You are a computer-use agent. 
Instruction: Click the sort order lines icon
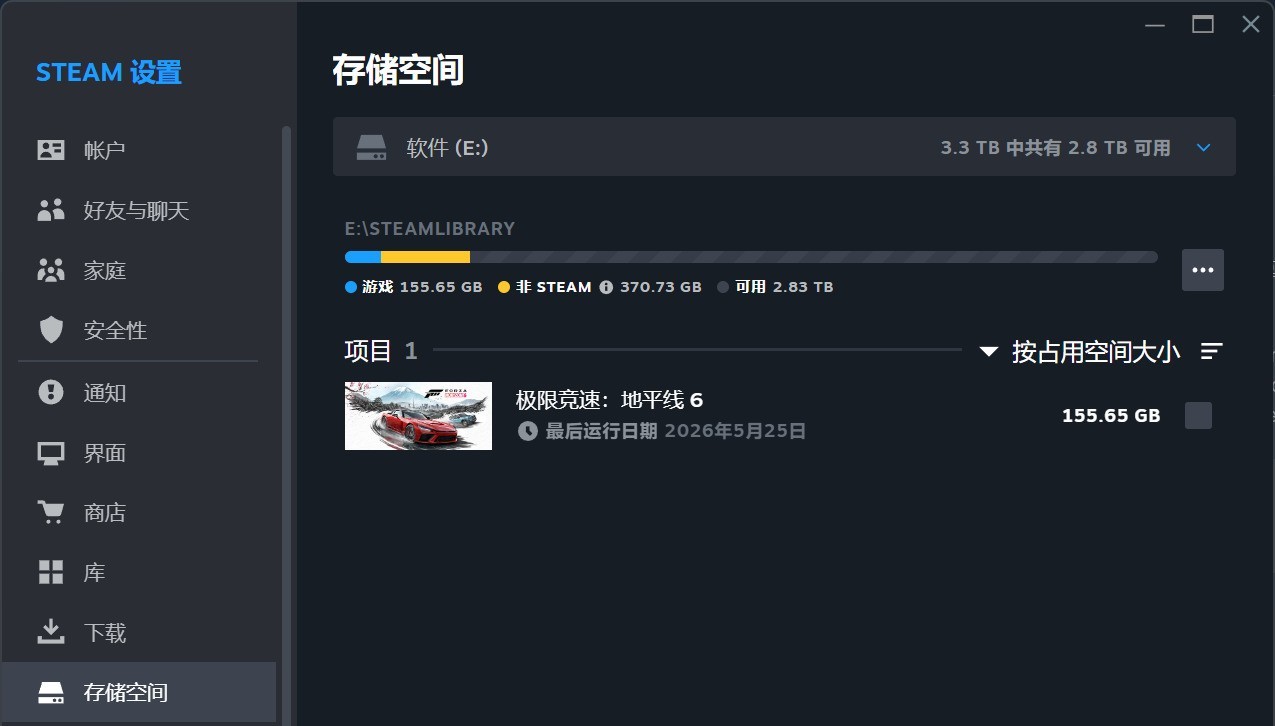click(1212, 351)
